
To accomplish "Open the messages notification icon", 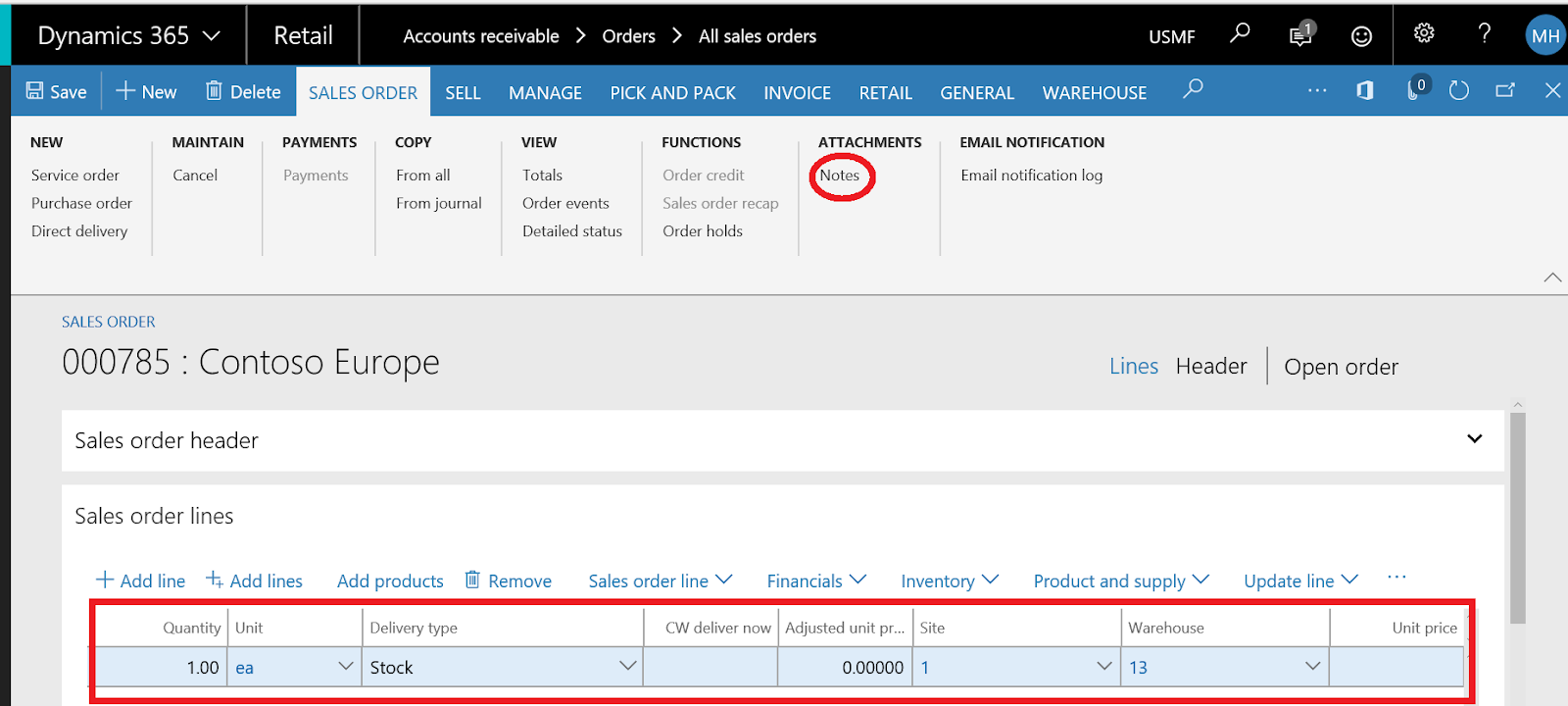I will [x=1300, y=35].
